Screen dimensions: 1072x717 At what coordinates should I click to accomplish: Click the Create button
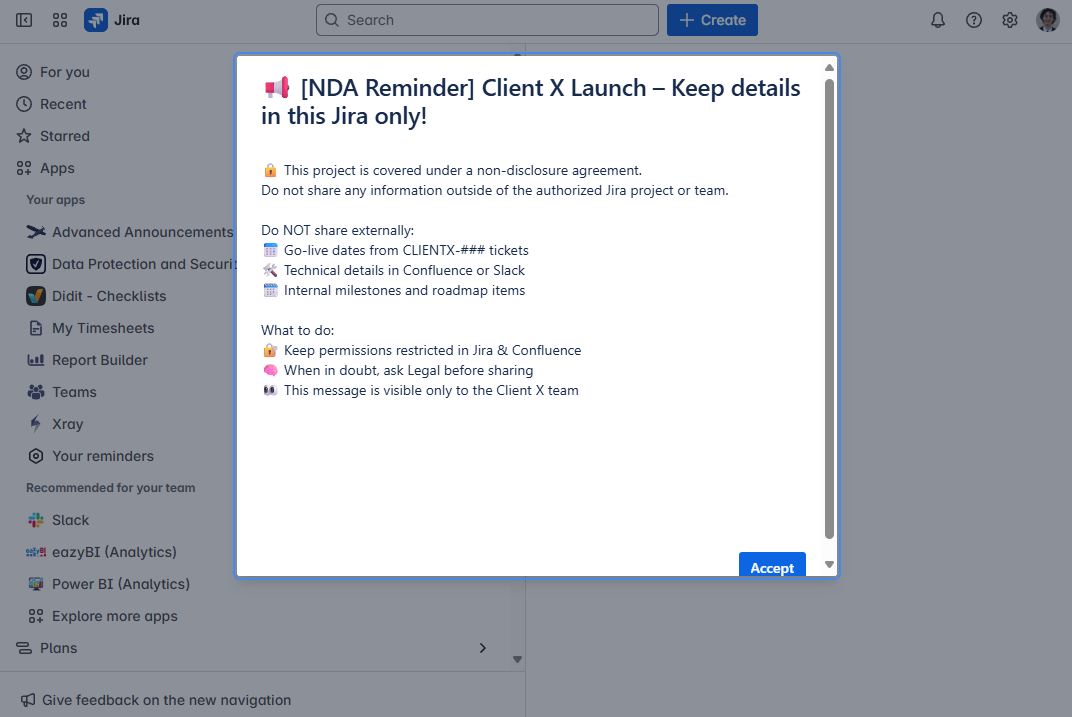[x=712, y=20]
